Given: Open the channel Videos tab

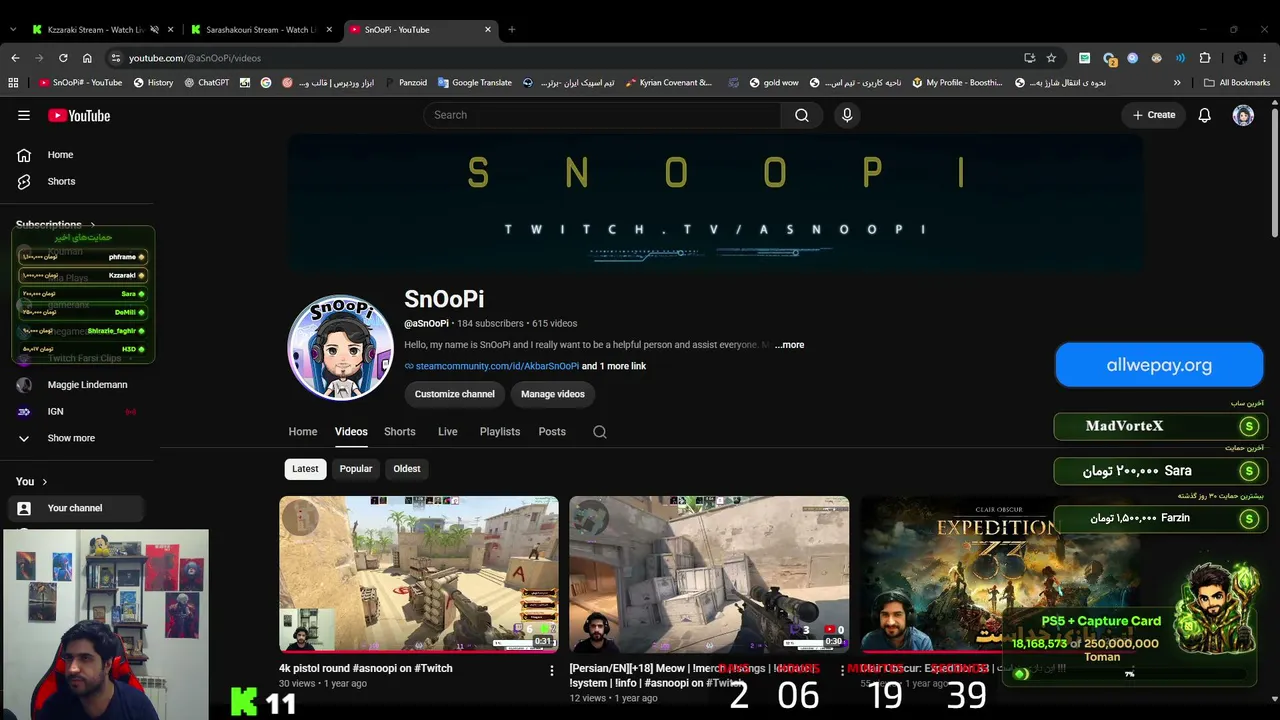Looking at the screenshot, I should click(x=351, y=432).
